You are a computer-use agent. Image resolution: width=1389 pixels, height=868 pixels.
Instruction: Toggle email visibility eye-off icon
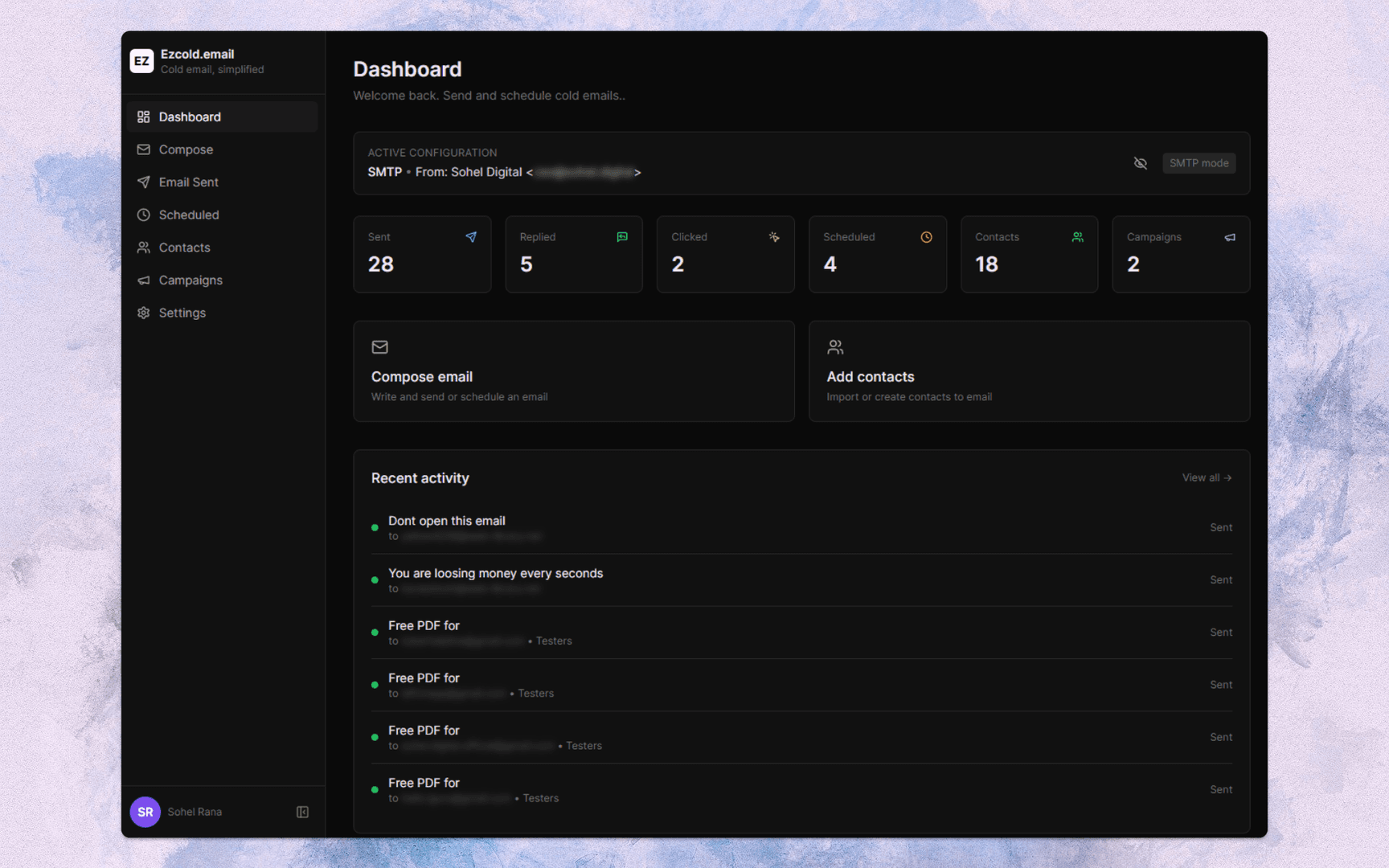(x=1140, y=163)
